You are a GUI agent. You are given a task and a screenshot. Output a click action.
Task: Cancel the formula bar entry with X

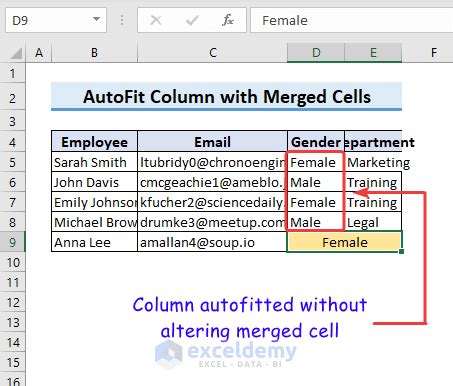[x=155, y=20]
